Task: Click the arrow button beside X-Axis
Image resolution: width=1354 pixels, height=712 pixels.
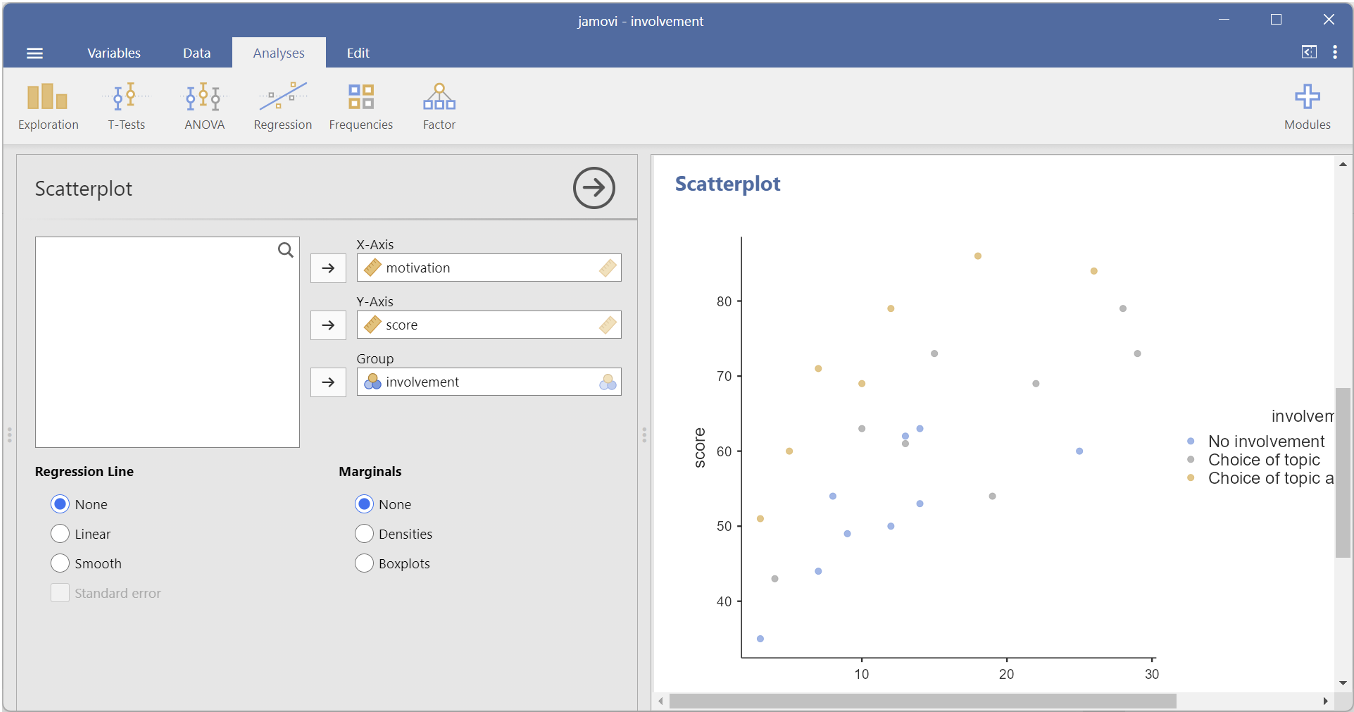Action: (328, 268)
